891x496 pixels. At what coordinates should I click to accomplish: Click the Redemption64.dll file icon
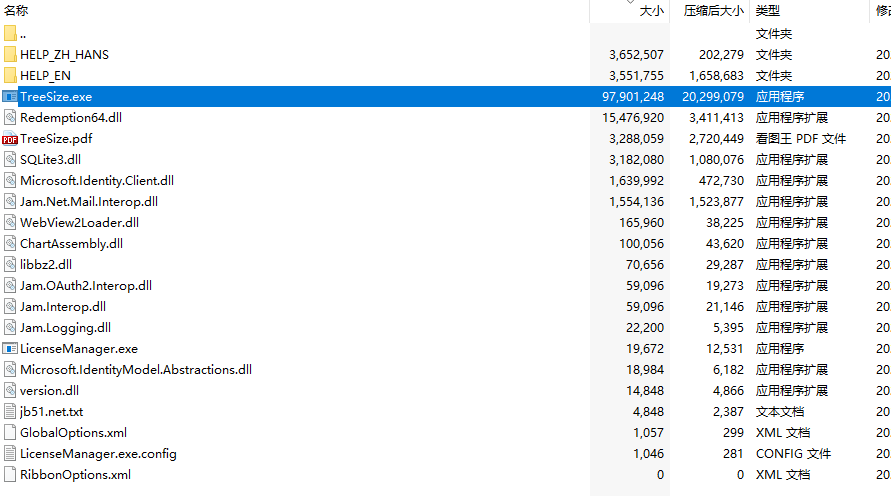pyautogui.click(x=10, y=118)
